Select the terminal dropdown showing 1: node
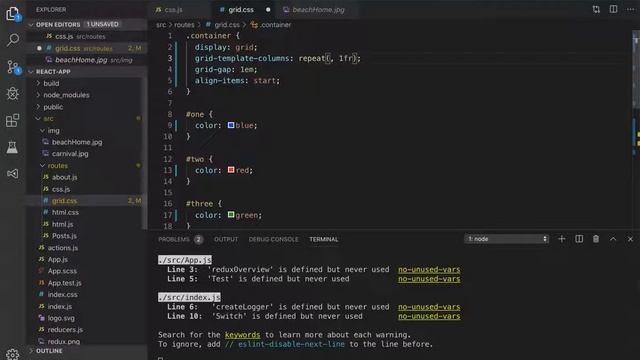The image size is (640, 360). [x=507, y=239]
